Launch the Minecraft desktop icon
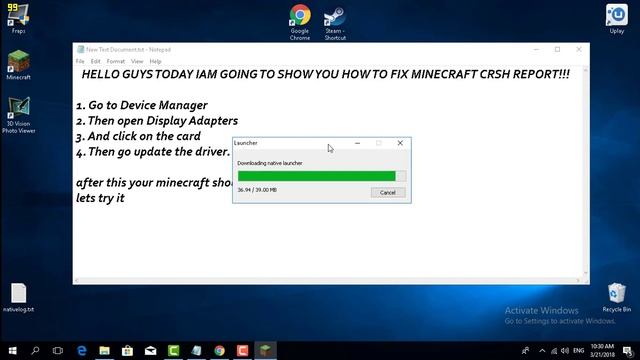 click(x=18, y=64)
